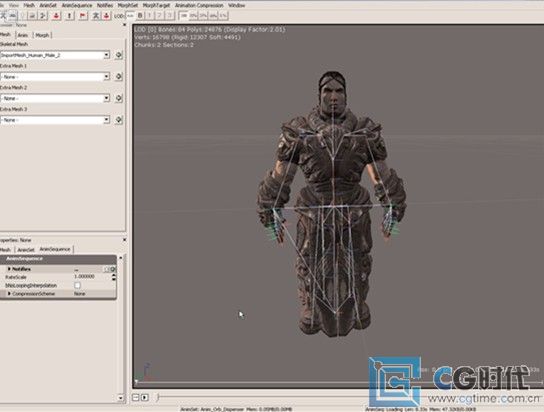Set playback speed to 100%
Viewport: 544px width, 412px height.
[x=184, y=16]
